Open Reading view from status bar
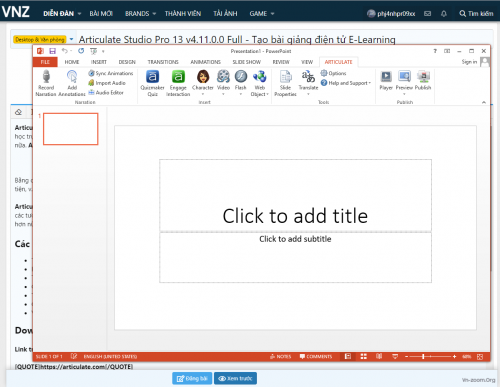500x387 pixels. (379, 356)
